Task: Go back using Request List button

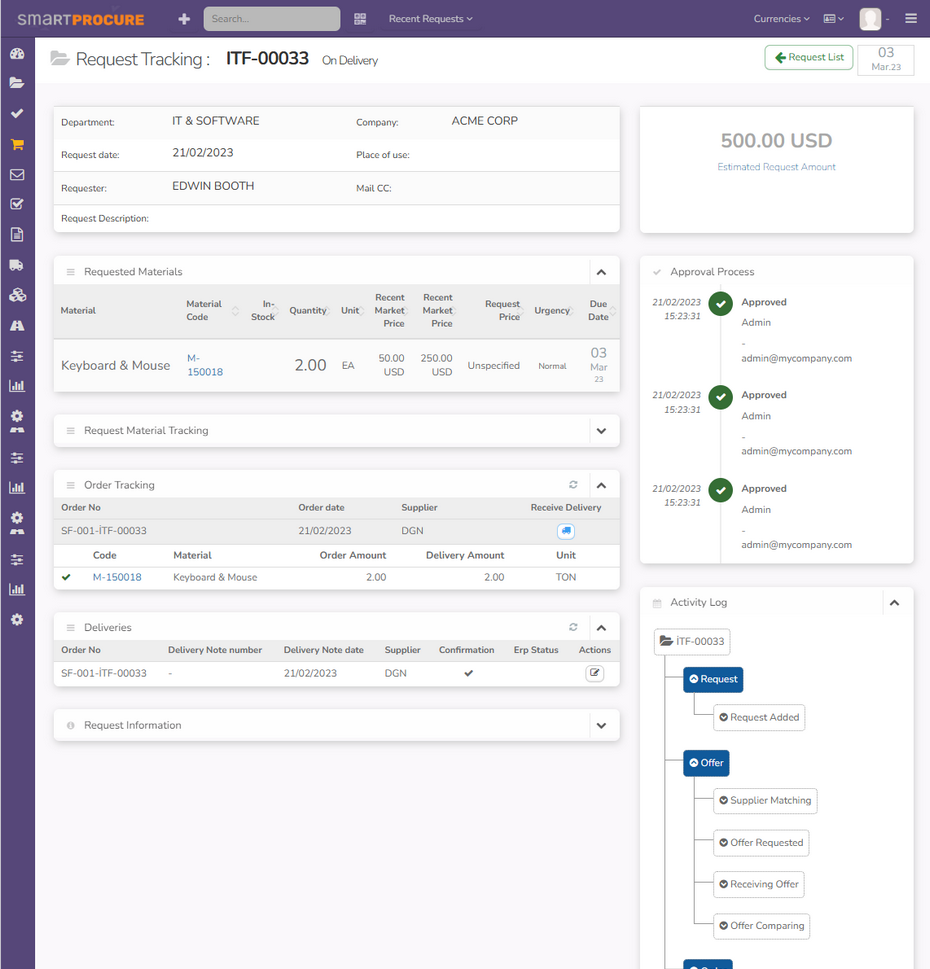Action: tap(809, 57)
